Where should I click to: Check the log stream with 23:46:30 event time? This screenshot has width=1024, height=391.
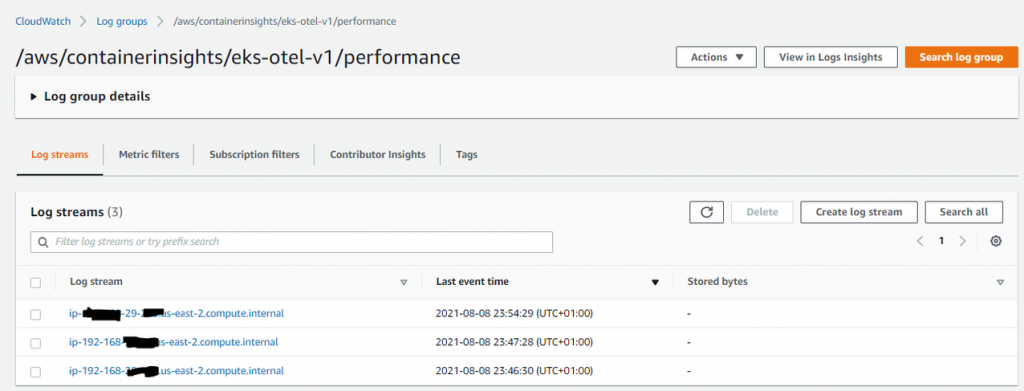pyautogui.click(x=36, y=371)
